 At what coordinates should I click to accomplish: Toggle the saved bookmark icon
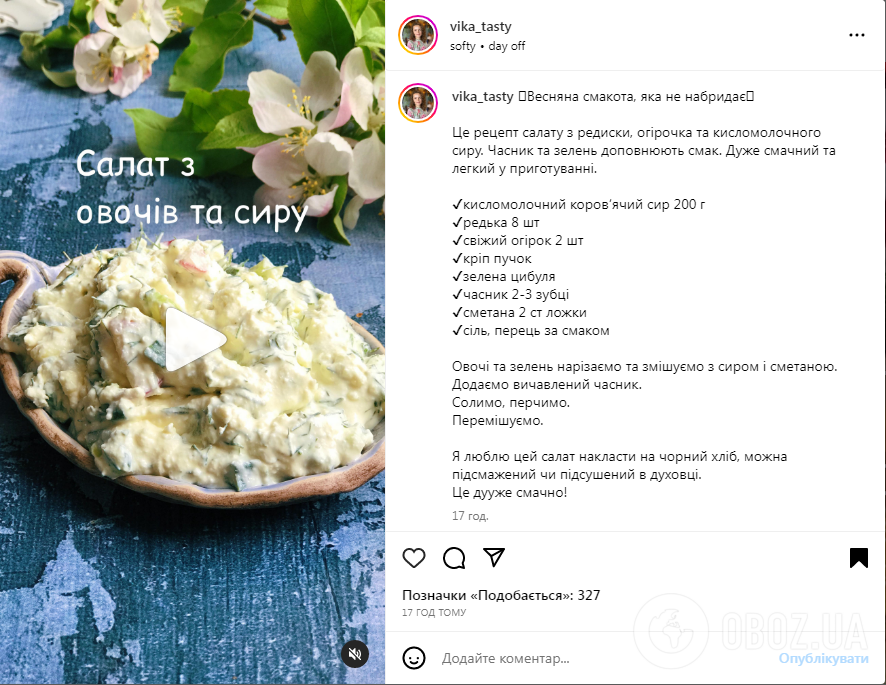(859, 558)
